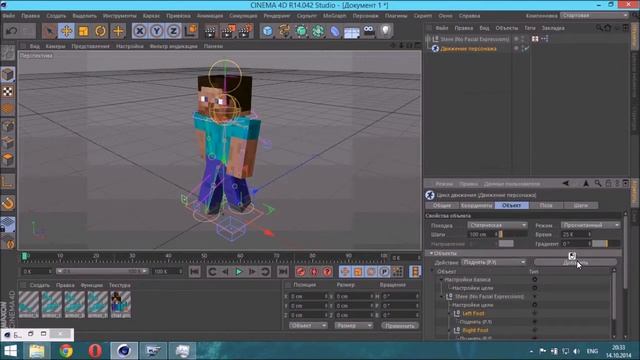This screenshot has width=640, height=360.
Task: Open the Действие dropdown
Action: coord(494,262)
